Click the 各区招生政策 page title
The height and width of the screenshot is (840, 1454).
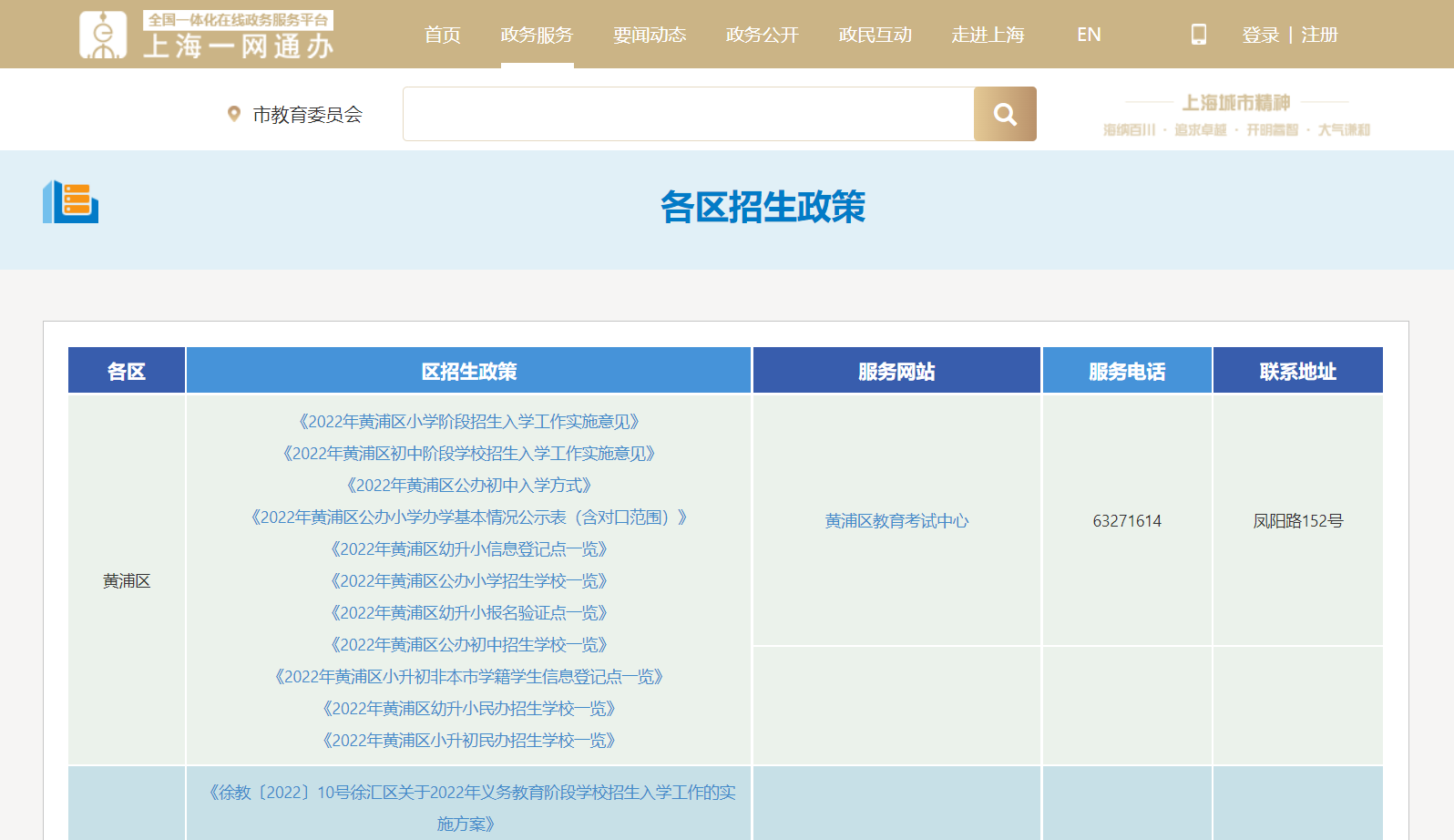(763, 207)
